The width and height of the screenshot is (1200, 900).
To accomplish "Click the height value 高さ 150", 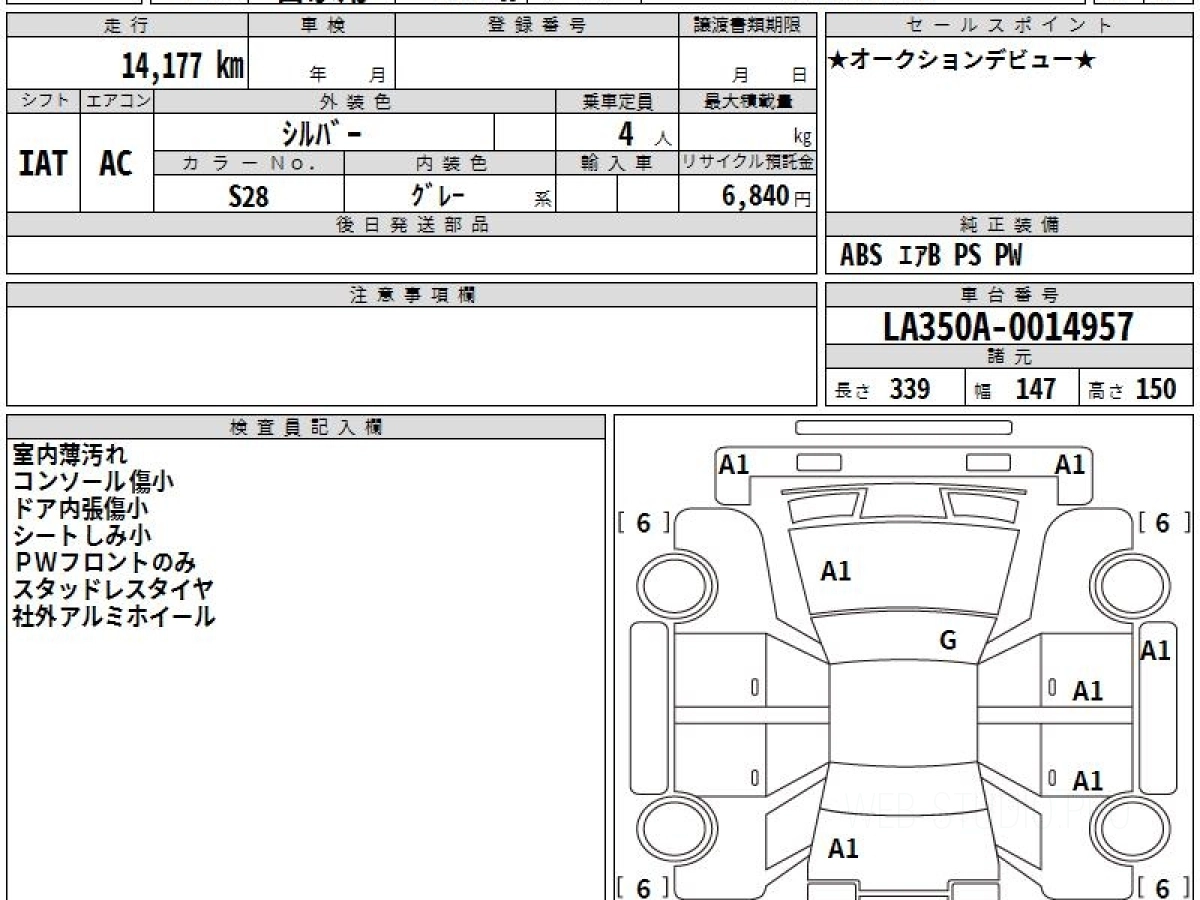I will tap(1133, 389).
